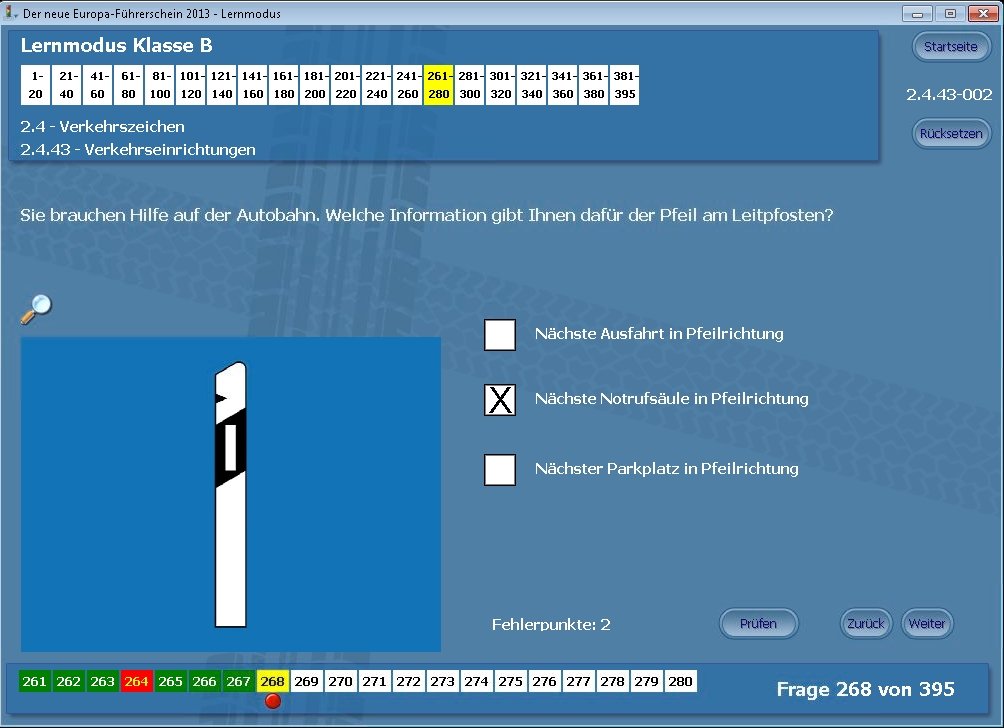
Task: Open the wrongly answered question 264
Action: pyautogui.click(x=137, y=681)
